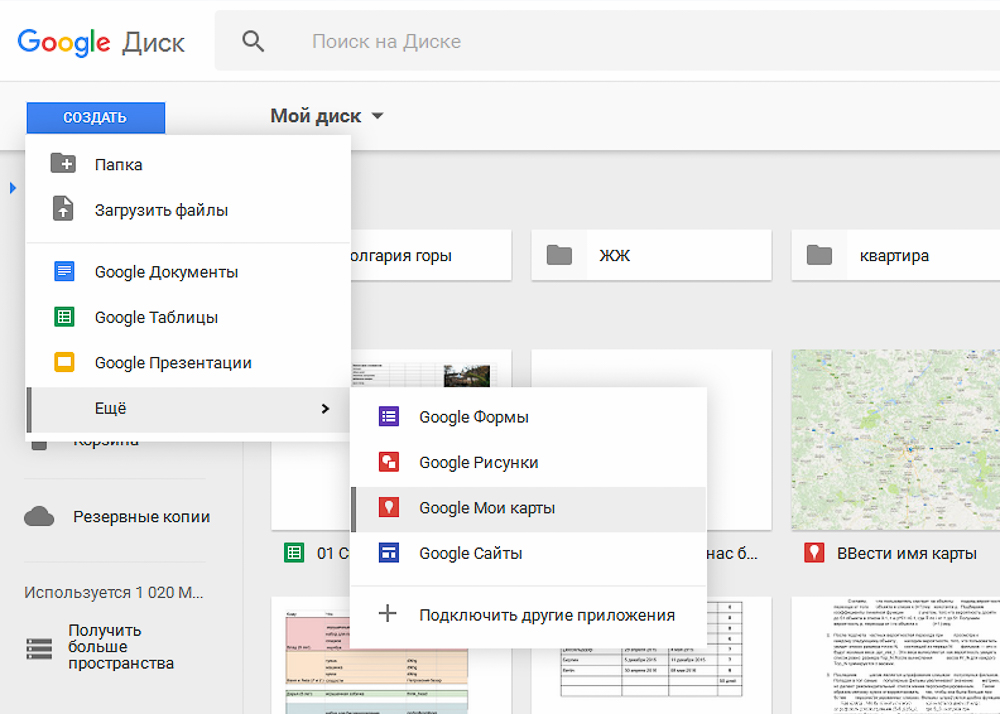The width and height of the screenshot is (1000, 714).
Task: Expand the Ещё submenu arrow
Action: (325, 409)
